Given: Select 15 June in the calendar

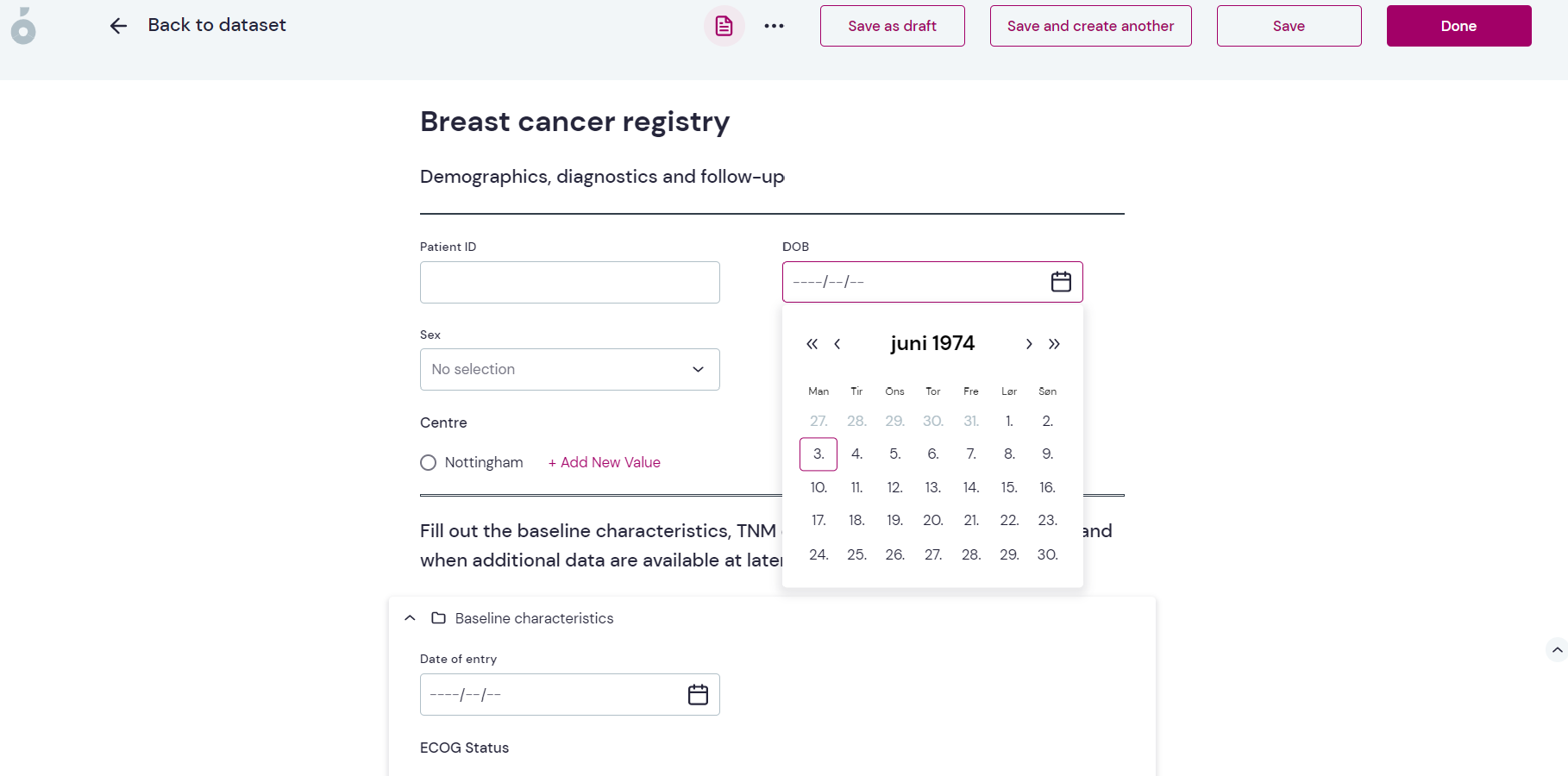Looking at the screenshot, I should [x=1009, y=487].
